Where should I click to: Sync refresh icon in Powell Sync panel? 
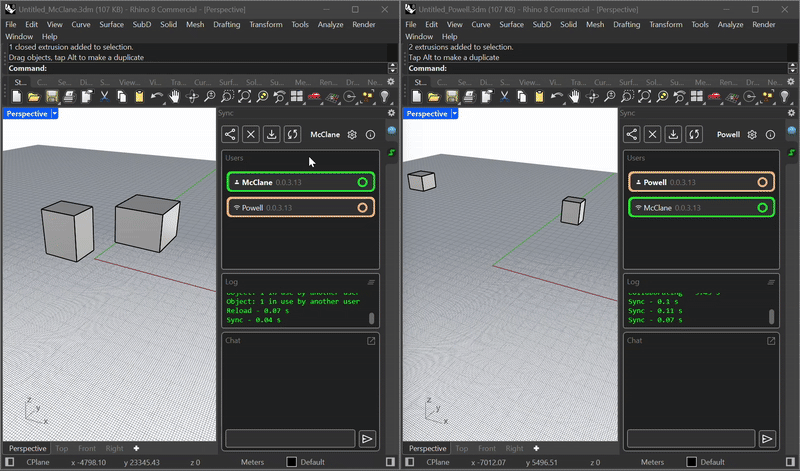694,135
